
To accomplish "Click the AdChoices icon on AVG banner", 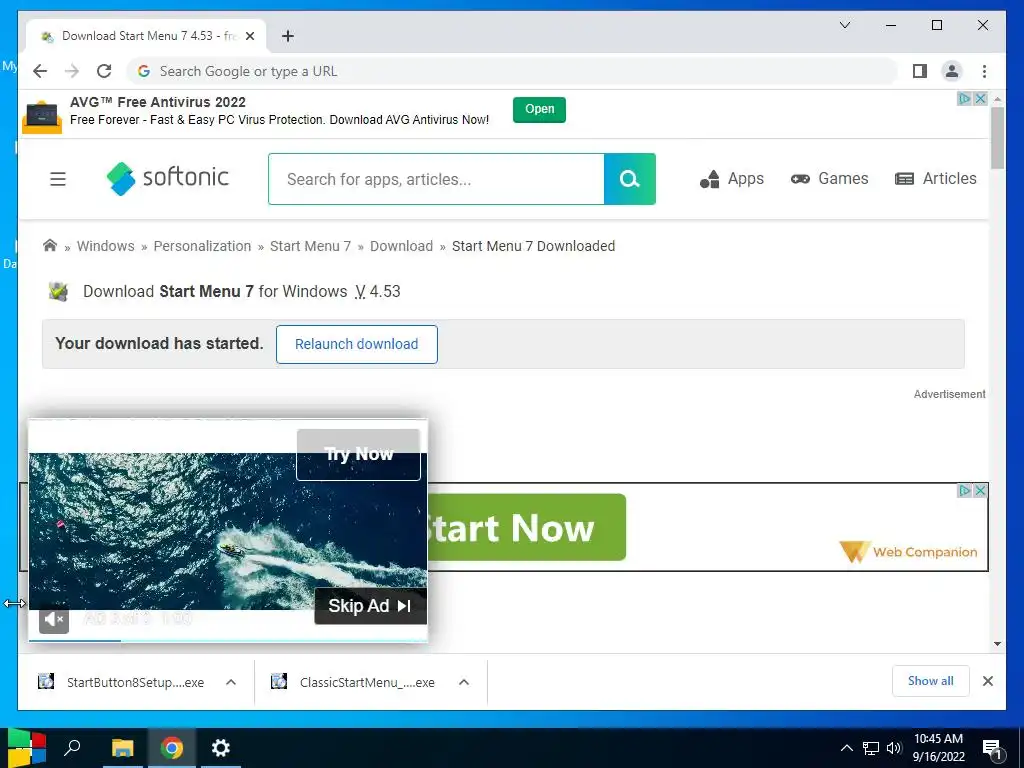I will (x=965, y=99).
